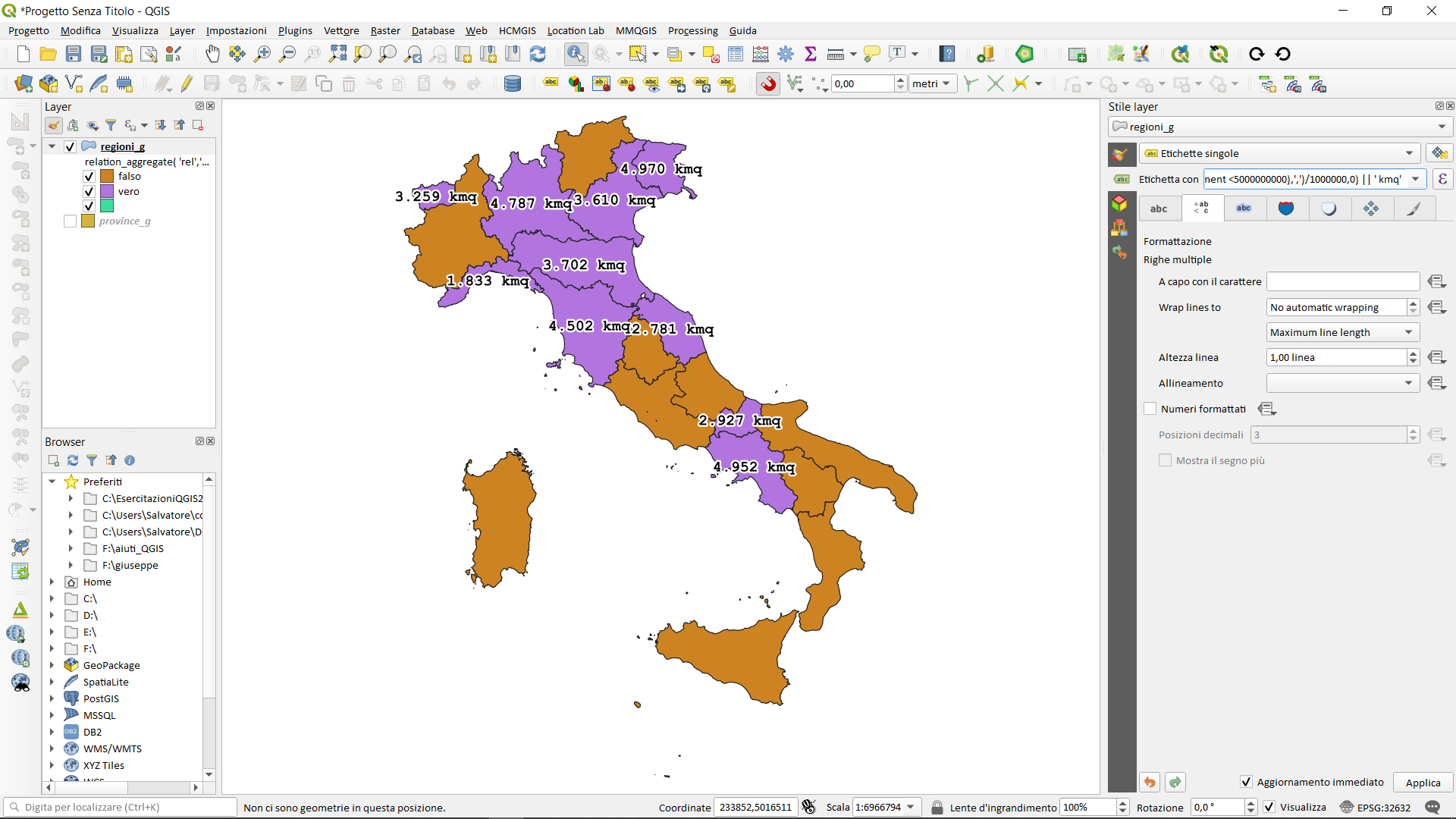Enable the Numeri formattati checkbox
Screen dimensions: 1456x819
coord(1150,409)
